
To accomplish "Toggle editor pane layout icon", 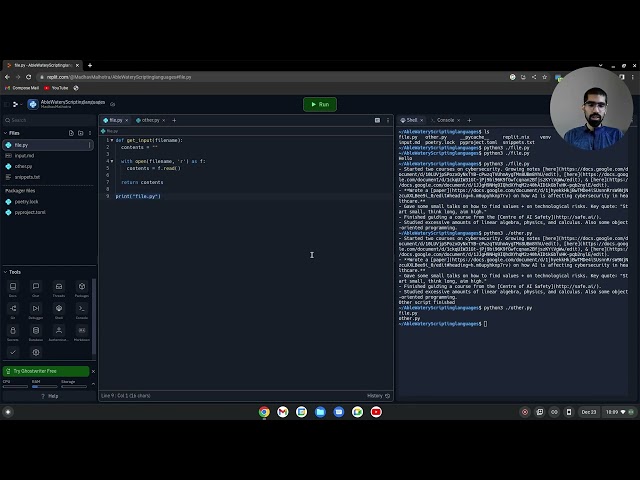I will [377, 120].
